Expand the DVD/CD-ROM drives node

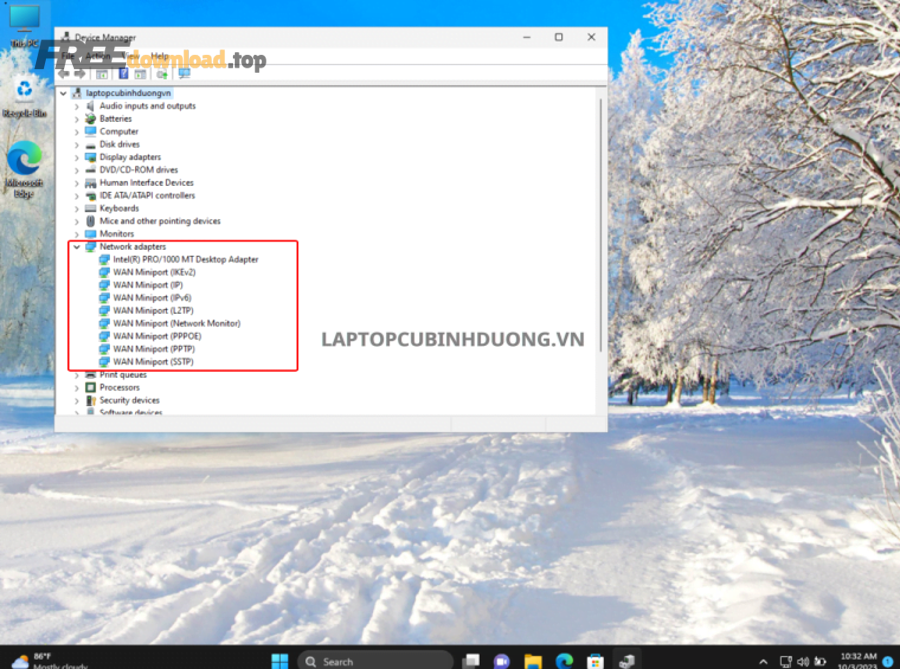(x=76, y=170)
